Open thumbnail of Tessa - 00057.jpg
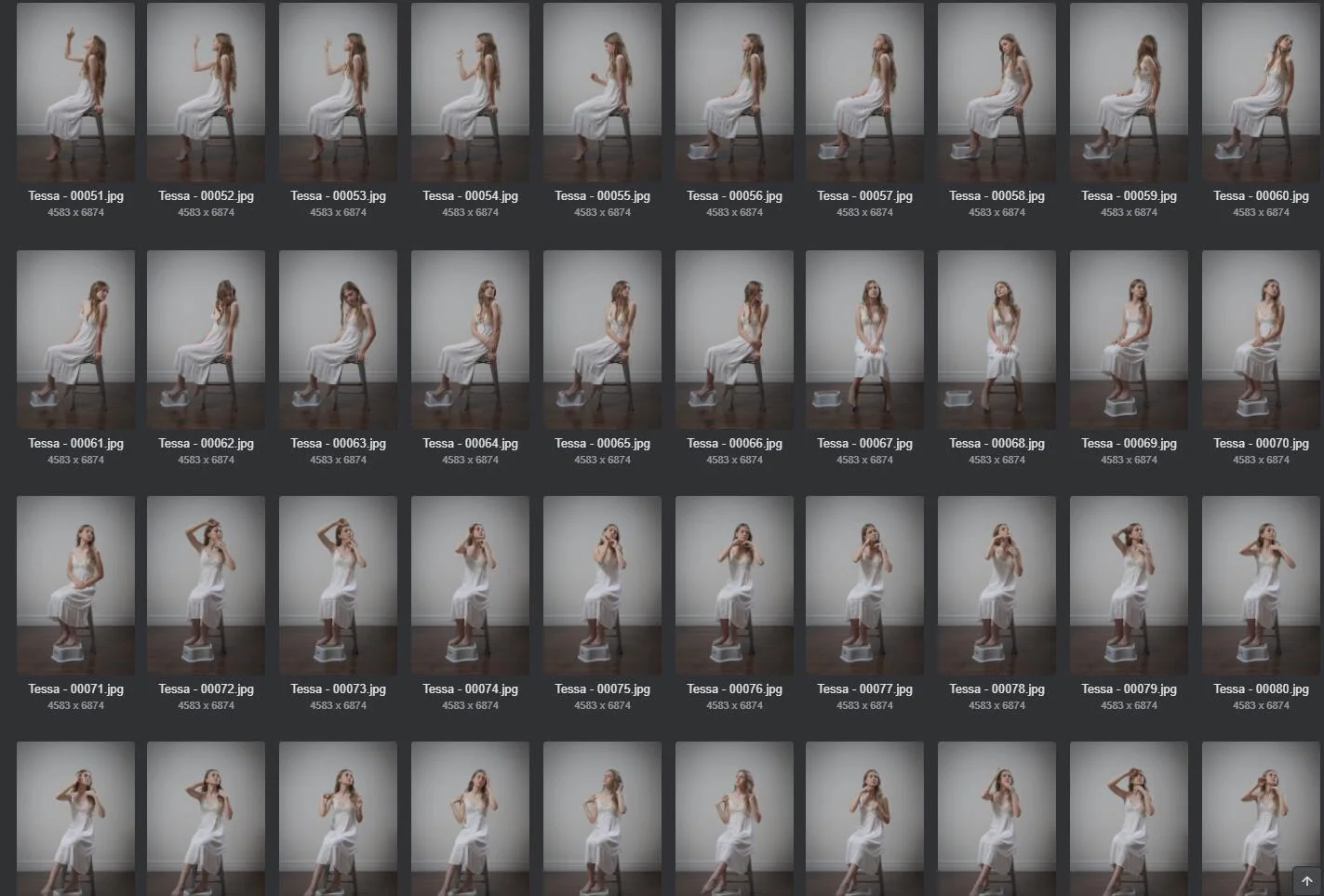This screenshot has height=896, width=1324. click(x=864, y=92)
